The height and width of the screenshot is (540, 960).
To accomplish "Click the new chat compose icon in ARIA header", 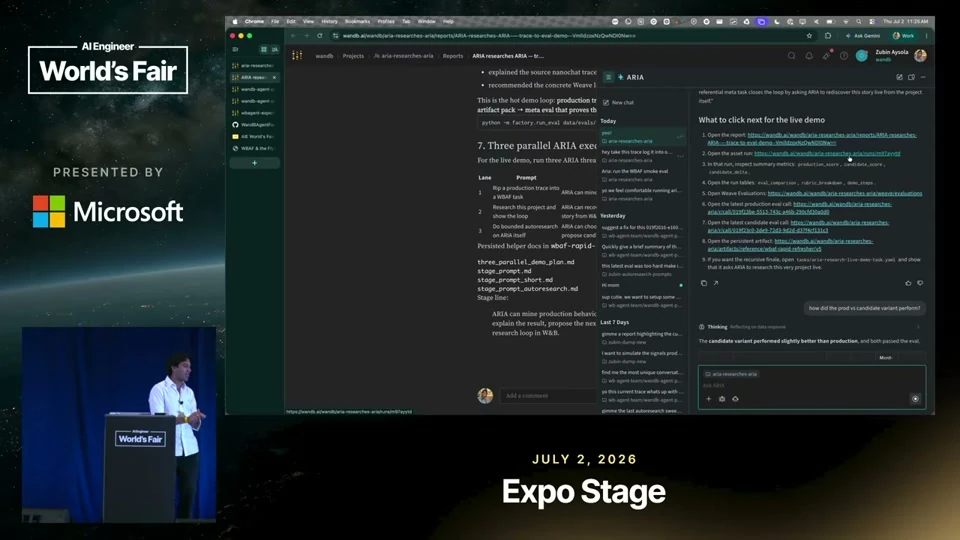I will (899, 77).
